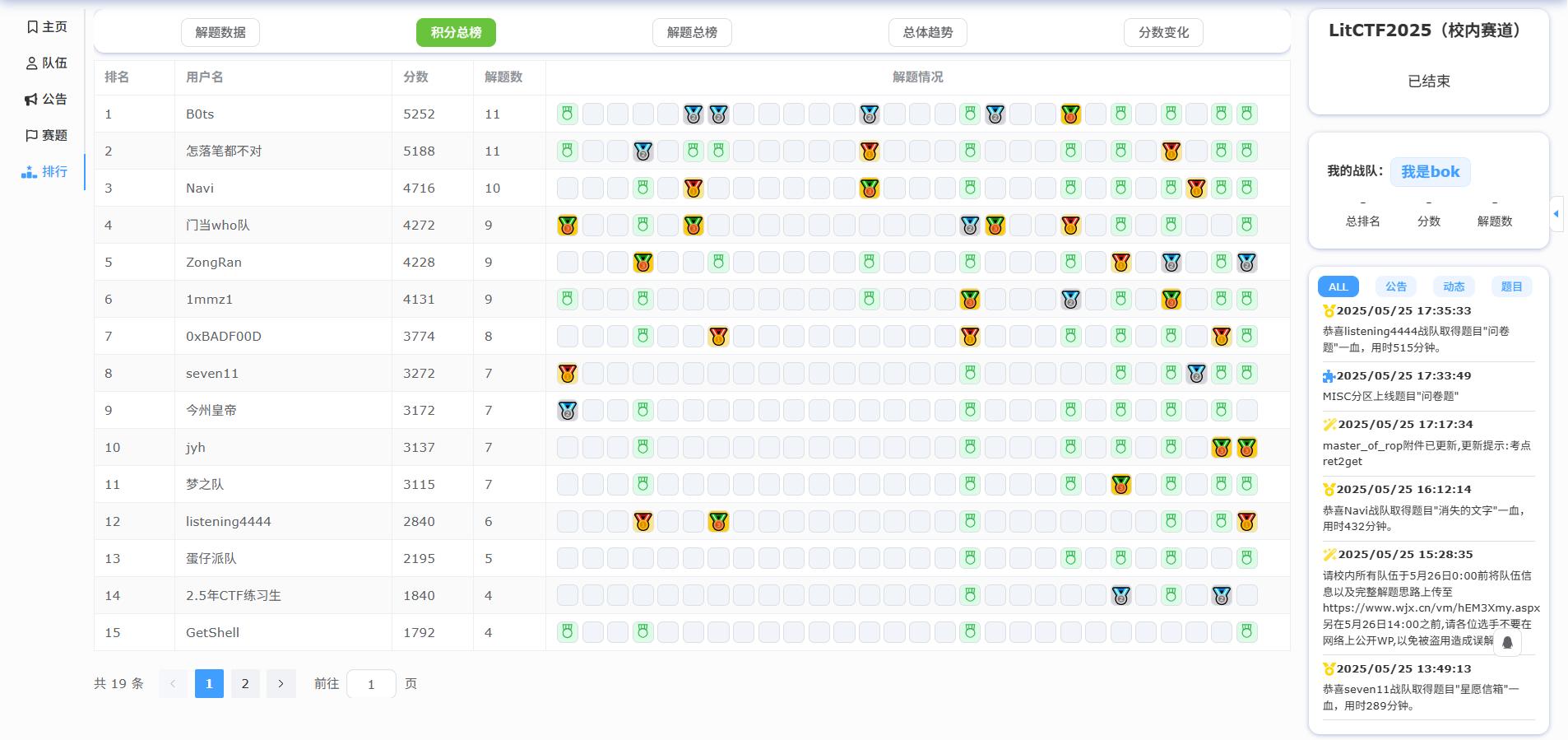Filter the news feed by 题目

[x=1511, y=286]
